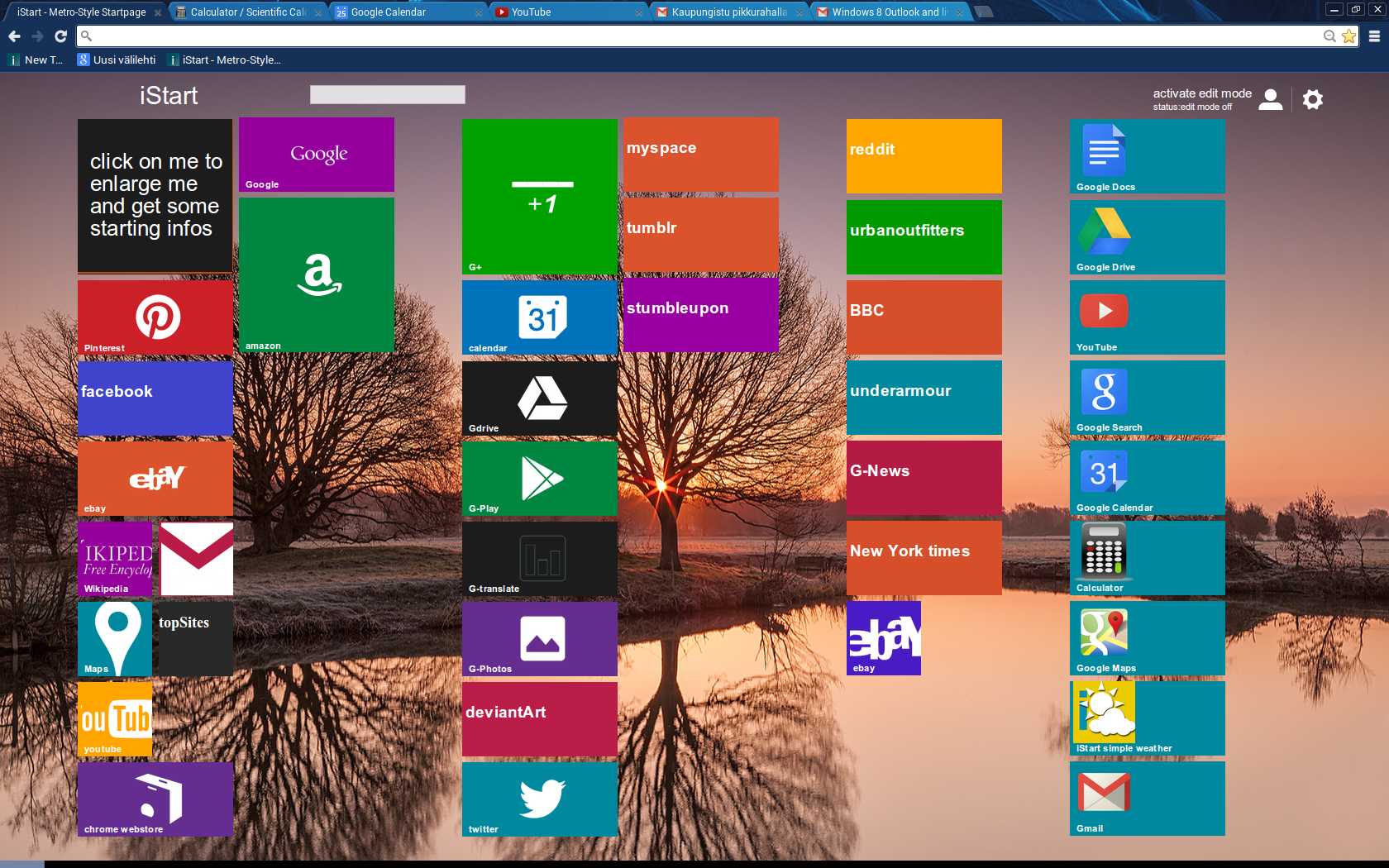The width and height of the screenshot is (1389, 868).
Task: Click the New York times tile
Action: pyautogui.click(x=924, y=558)
